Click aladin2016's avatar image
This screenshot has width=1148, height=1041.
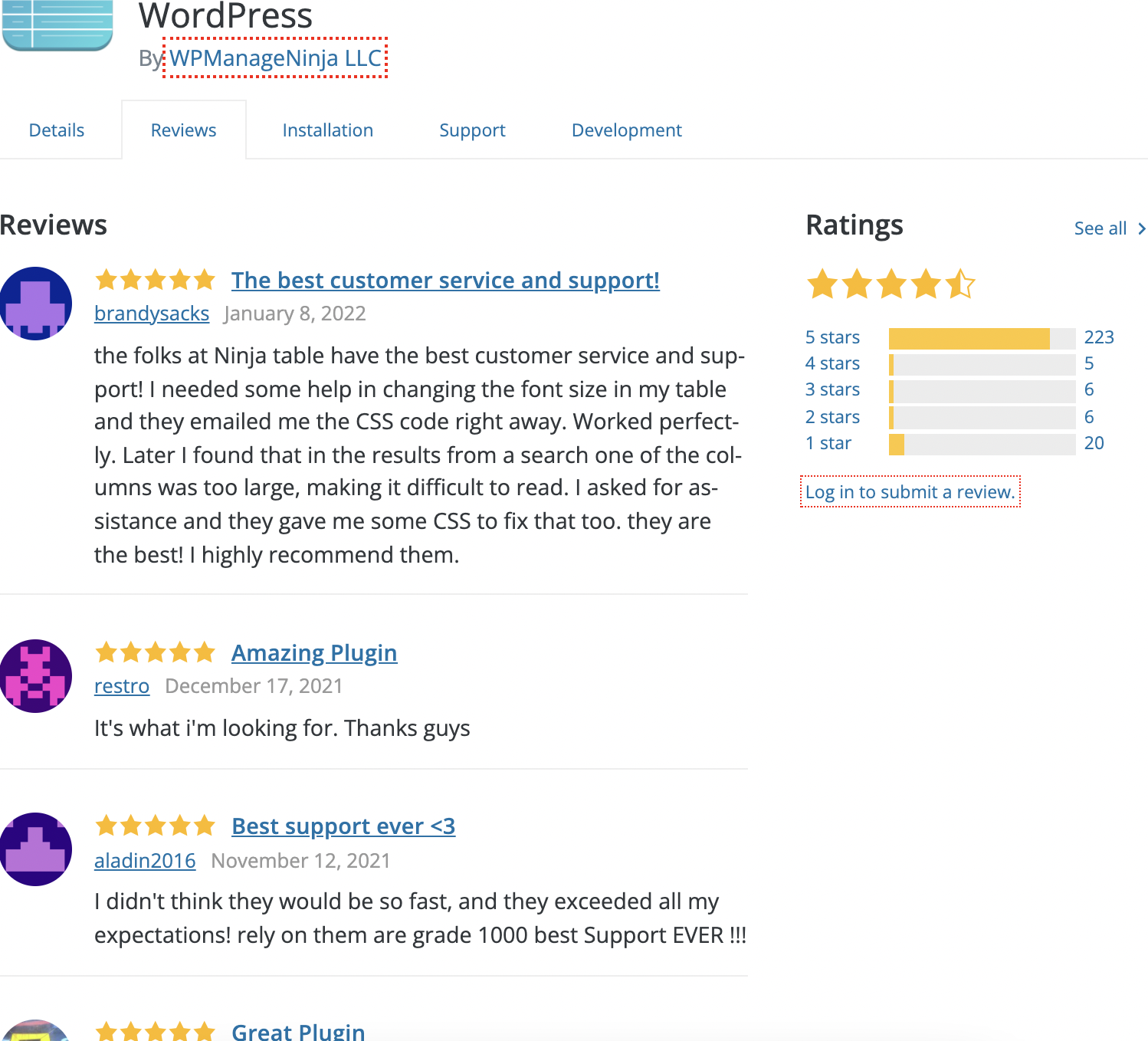pos(35,849)
